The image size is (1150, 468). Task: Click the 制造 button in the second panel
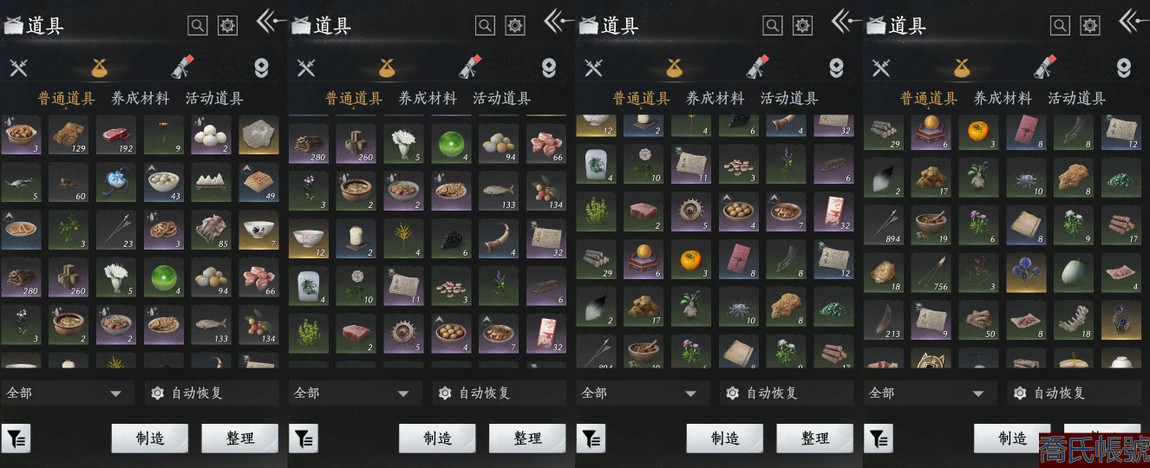point(438,439)
